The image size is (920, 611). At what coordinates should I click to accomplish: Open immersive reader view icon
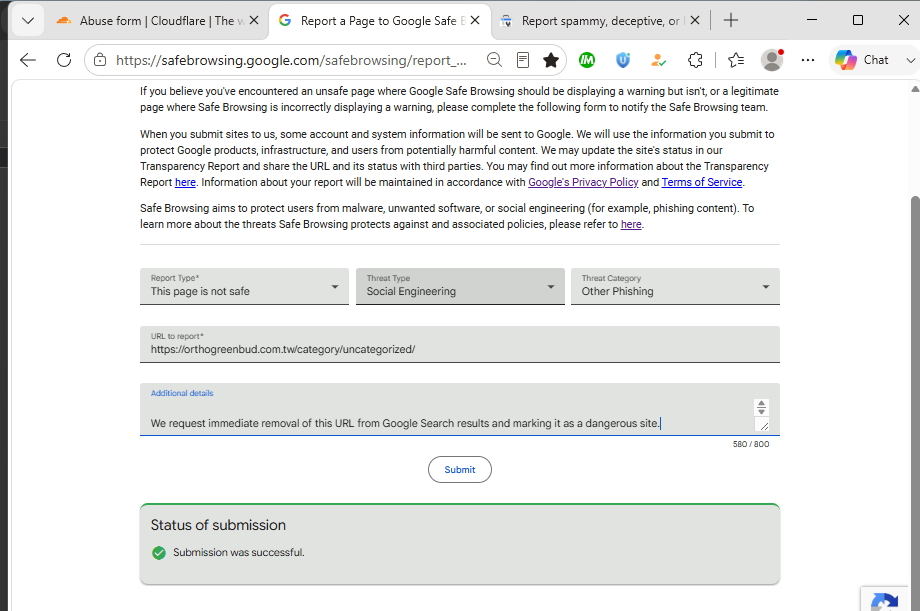(x=523, y=60)
